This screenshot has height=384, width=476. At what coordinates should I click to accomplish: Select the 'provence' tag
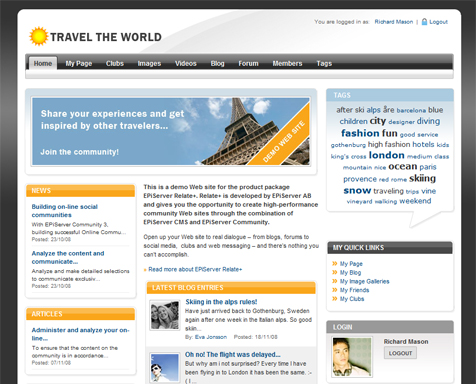pos(360,179)
